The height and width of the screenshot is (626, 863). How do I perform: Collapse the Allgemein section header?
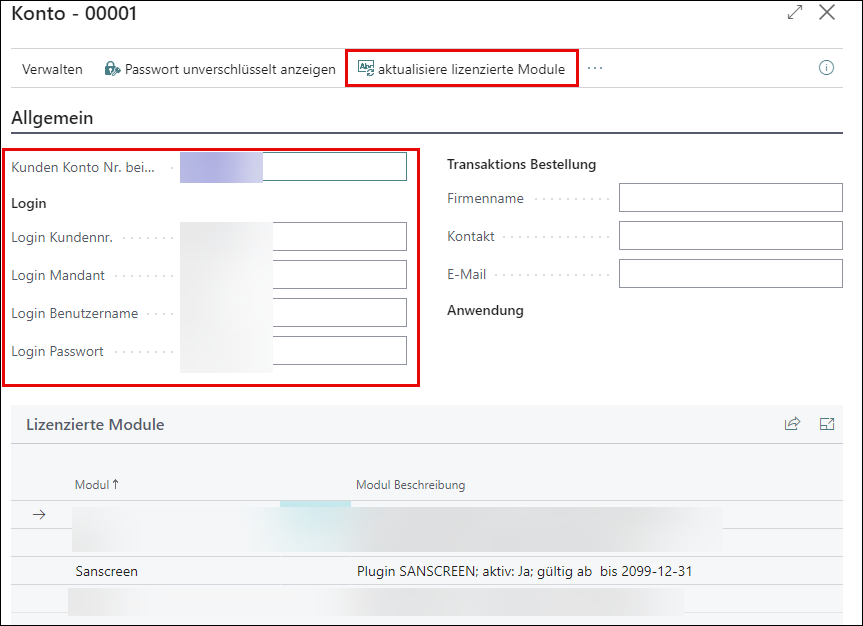(x=52, y=118)
